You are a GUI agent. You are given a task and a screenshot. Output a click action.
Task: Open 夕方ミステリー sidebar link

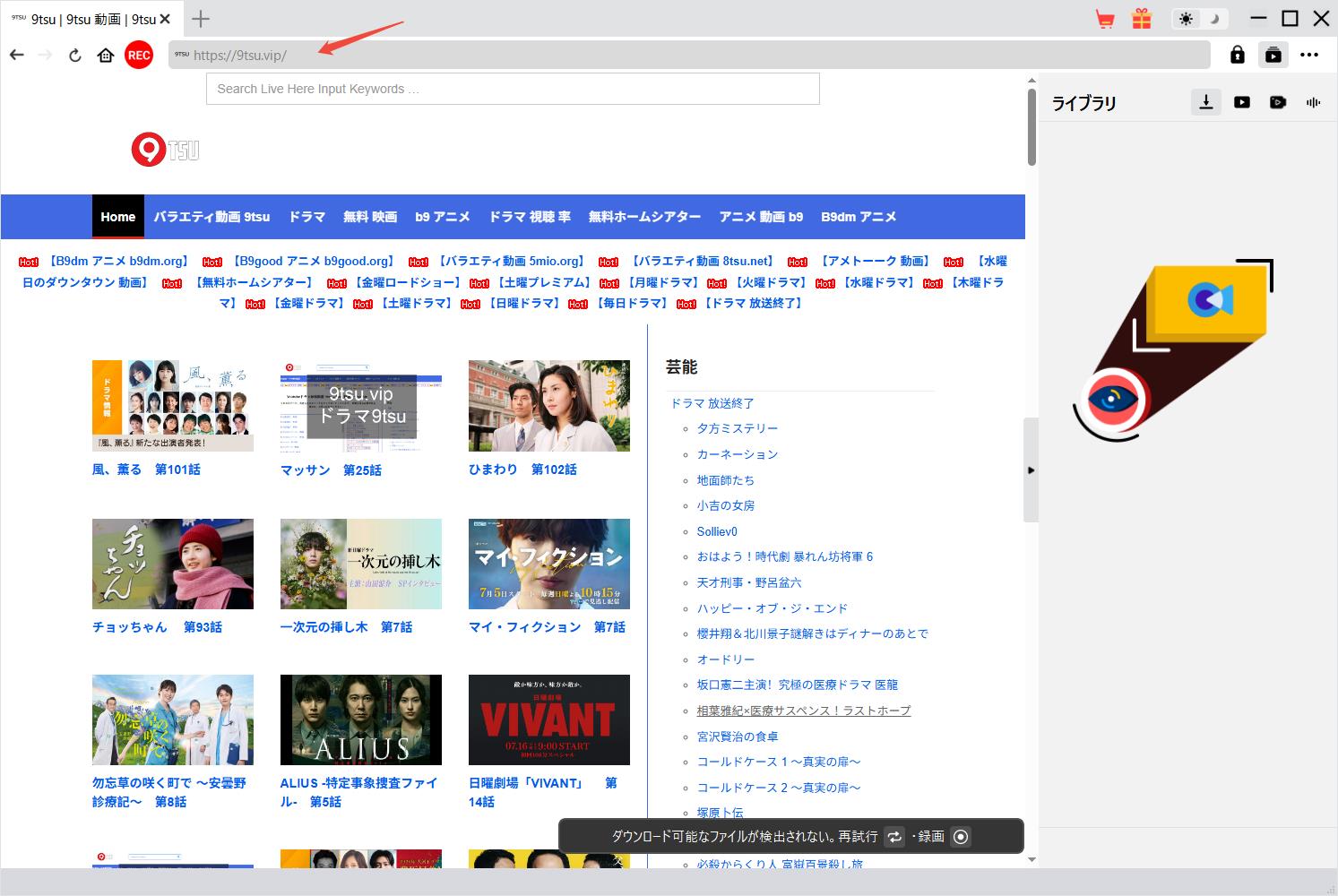[738, 428]
